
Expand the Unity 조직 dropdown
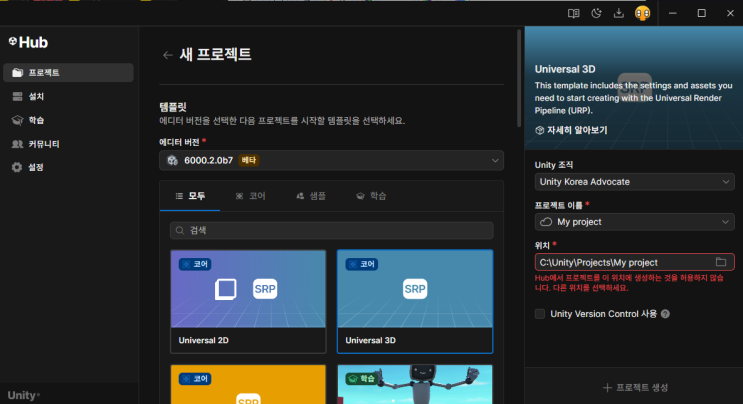[x=634, y=182]
